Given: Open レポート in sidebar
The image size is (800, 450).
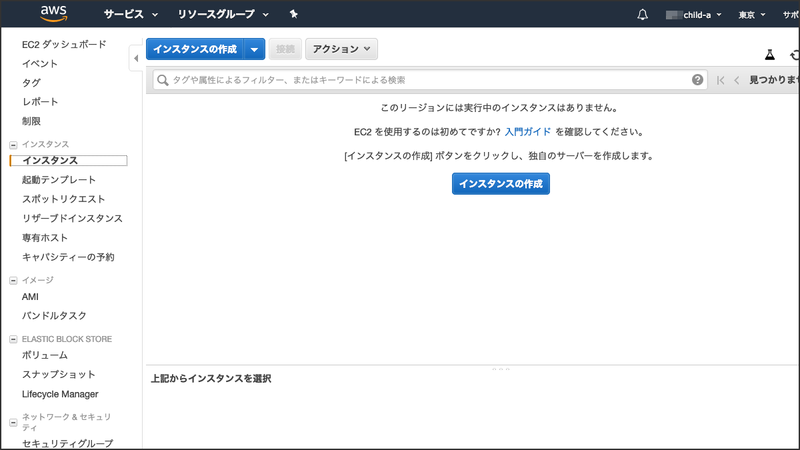Looking at the screenshot, I should tap(40, 102).
